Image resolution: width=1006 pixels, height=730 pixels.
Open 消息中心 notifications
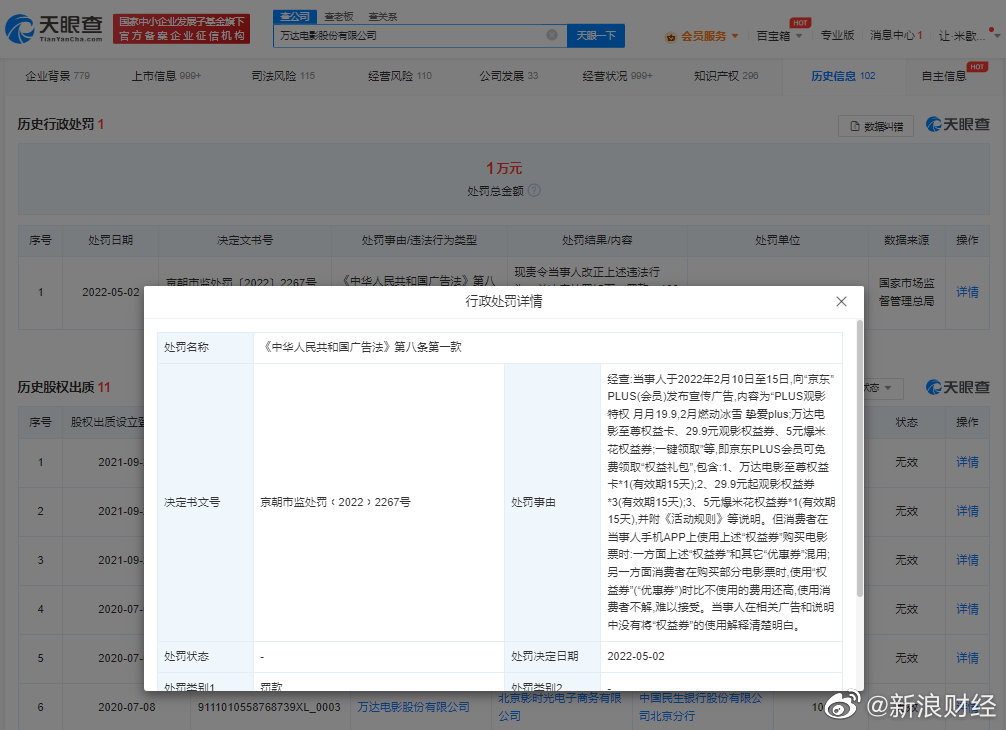[x=896, y=35]
